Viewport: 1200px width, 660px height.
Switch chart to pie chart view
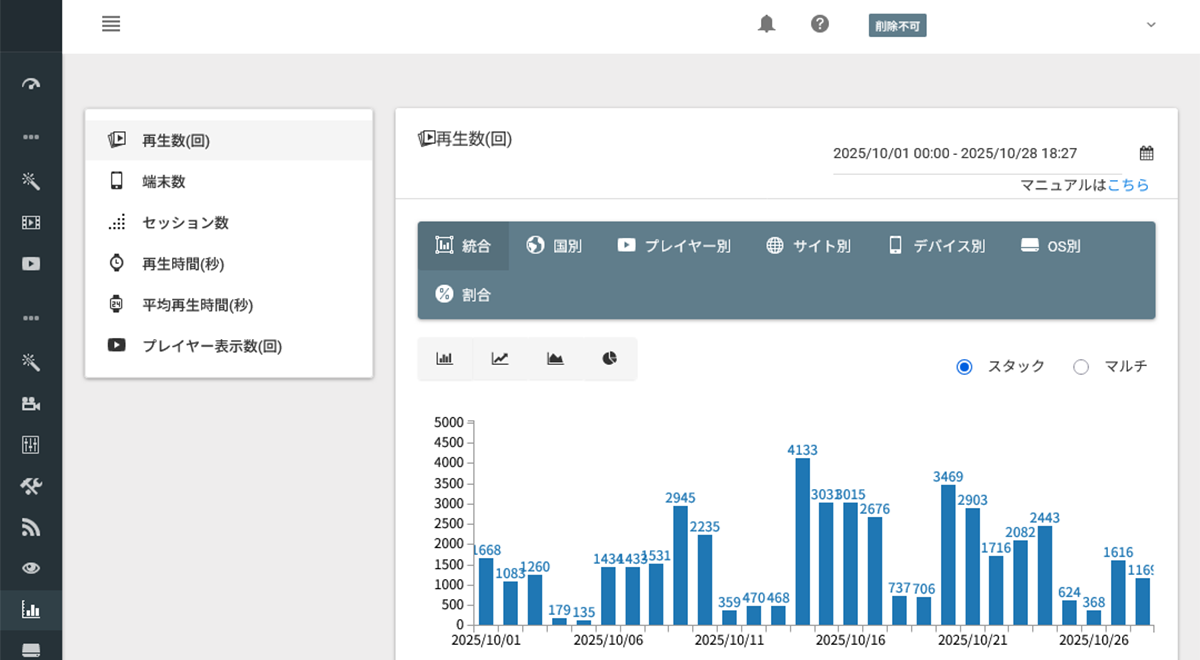tap(610, 358)
